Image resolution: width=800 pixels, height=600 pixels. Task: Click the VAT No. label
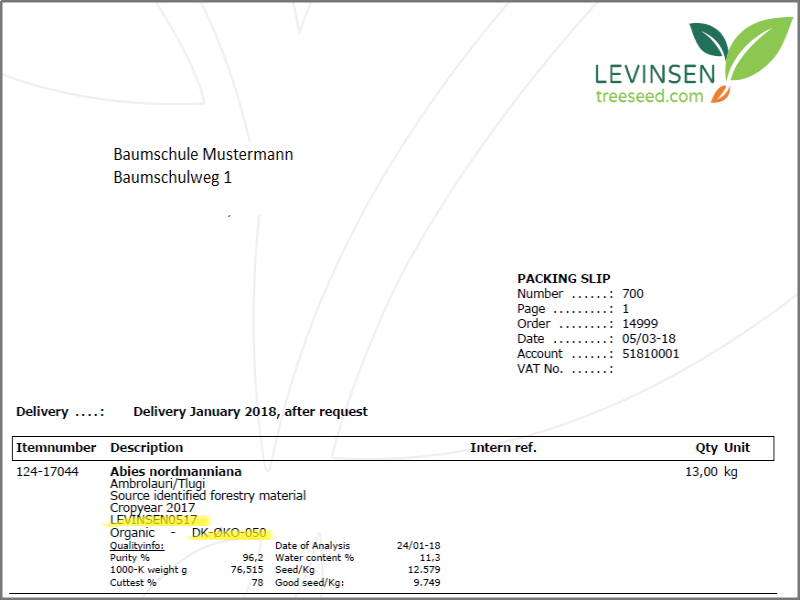point(540,369)
